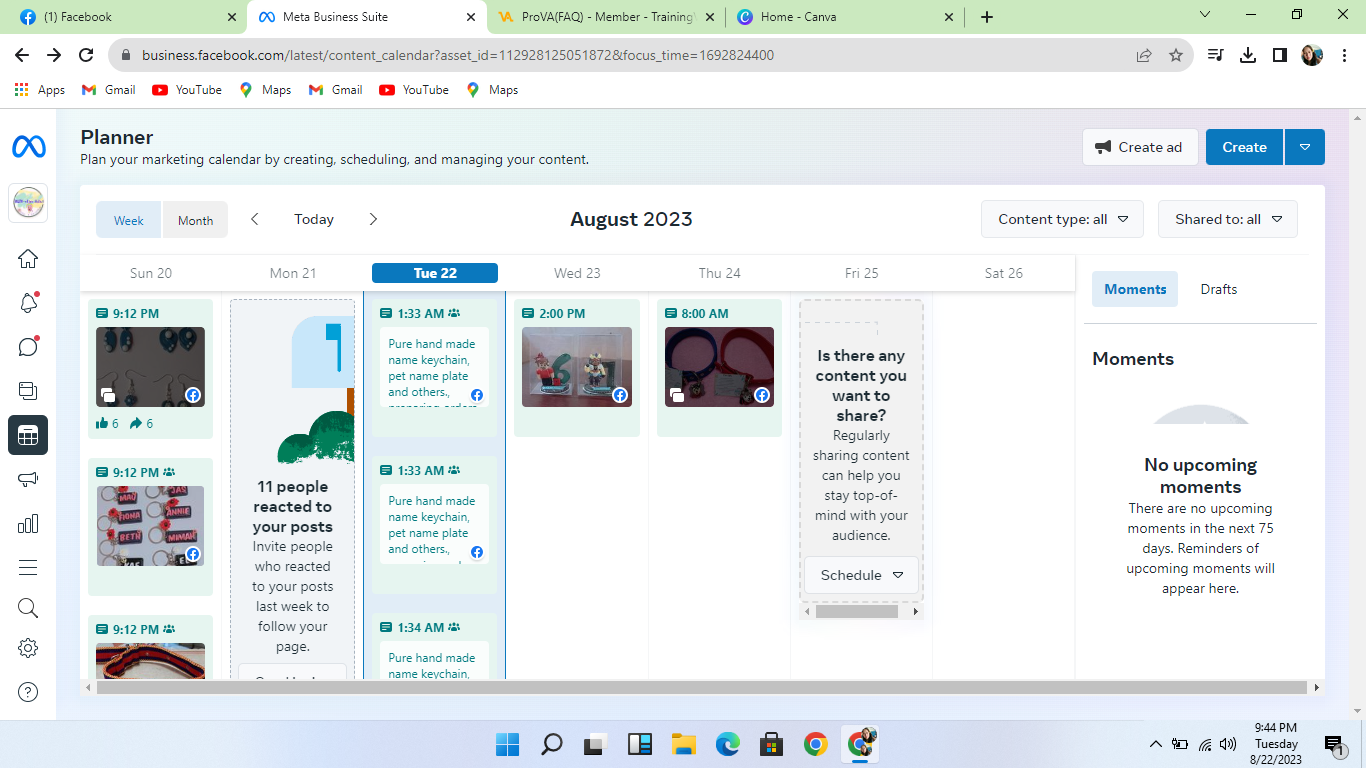Click the planner's bottom horizontal scrollbar
The image size is (1366, 768).
[701, 687]
